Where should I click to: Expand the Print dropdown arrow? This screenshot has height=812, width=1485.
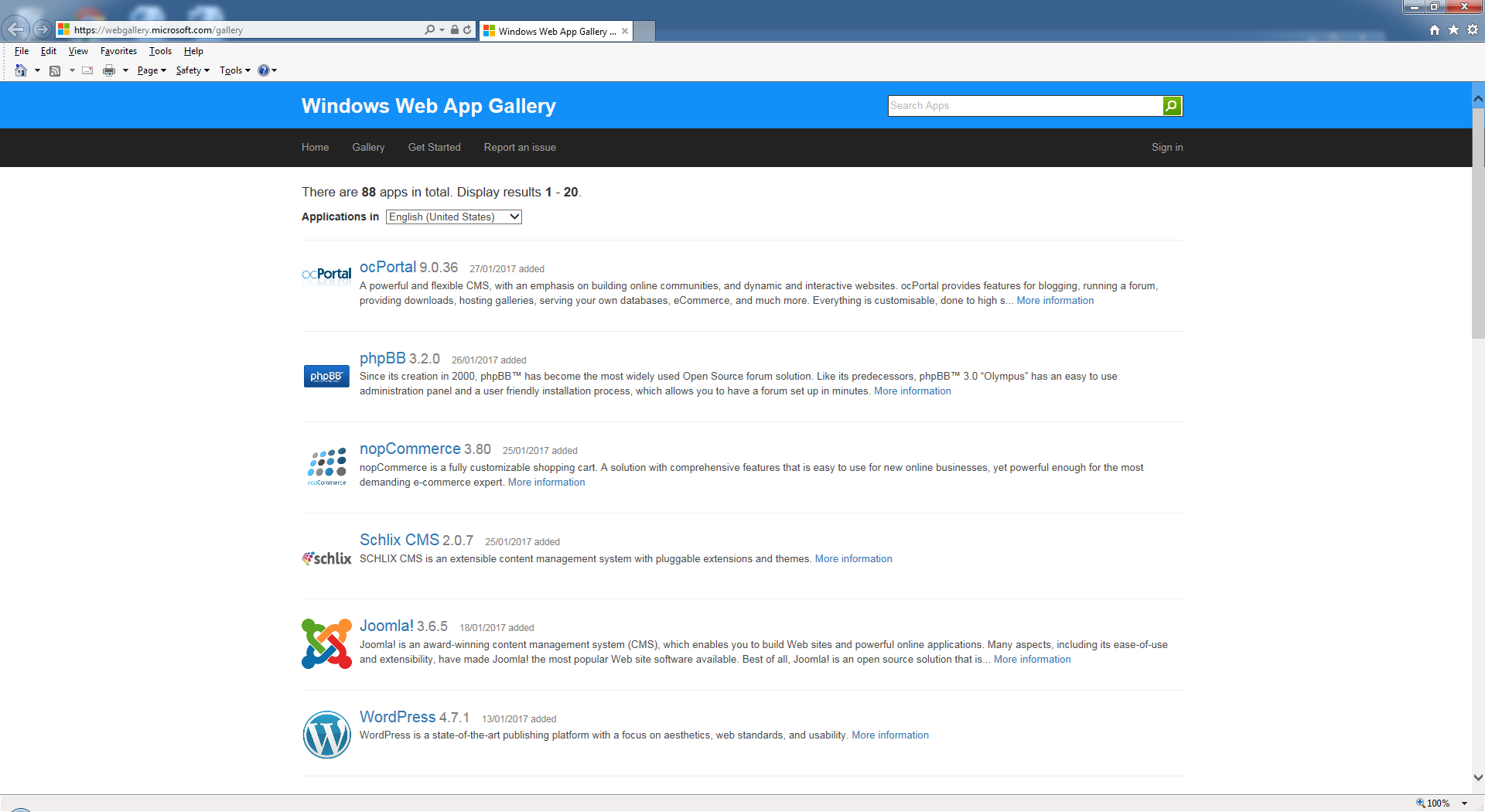pyautogui.click(x=125, y=70)
